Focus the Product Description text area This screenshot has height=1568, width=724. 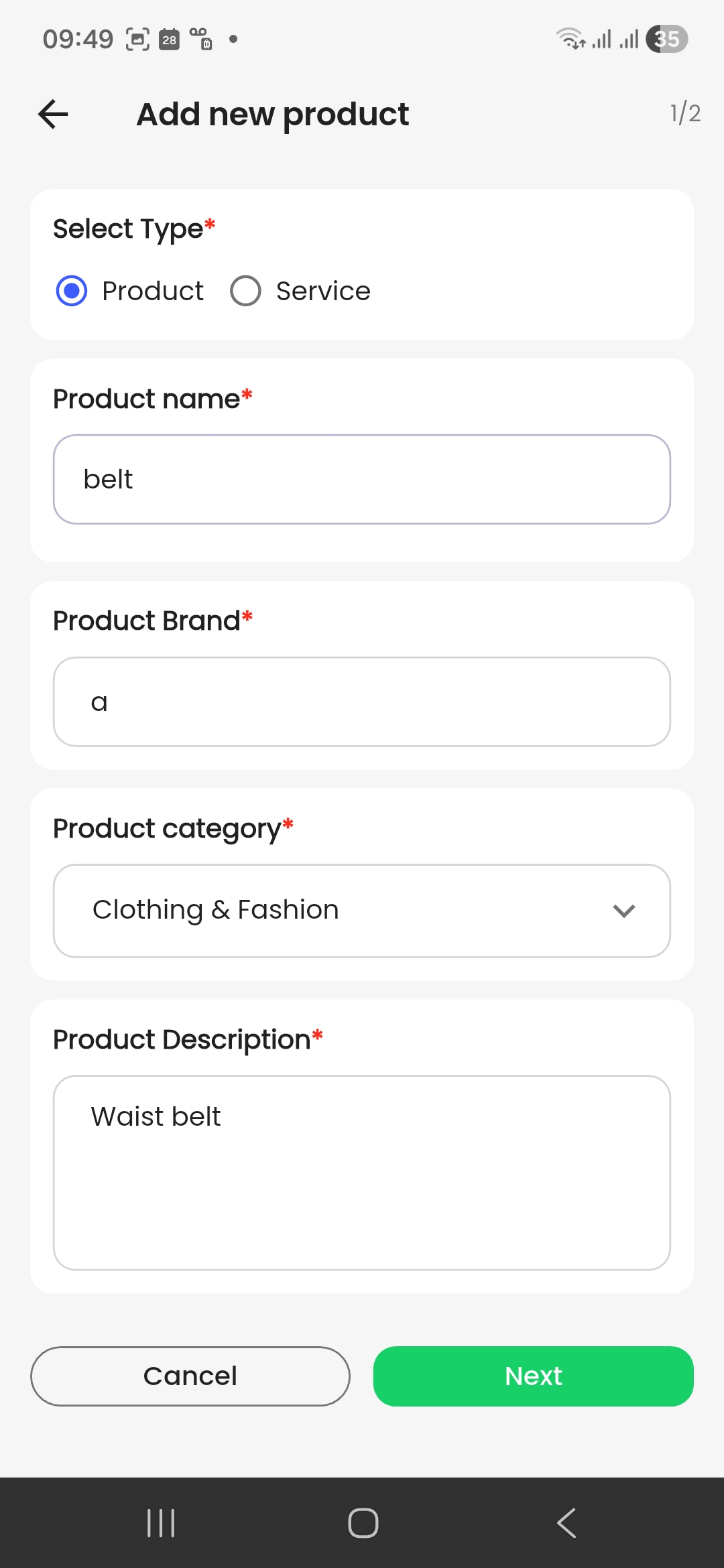(362, 1173)
